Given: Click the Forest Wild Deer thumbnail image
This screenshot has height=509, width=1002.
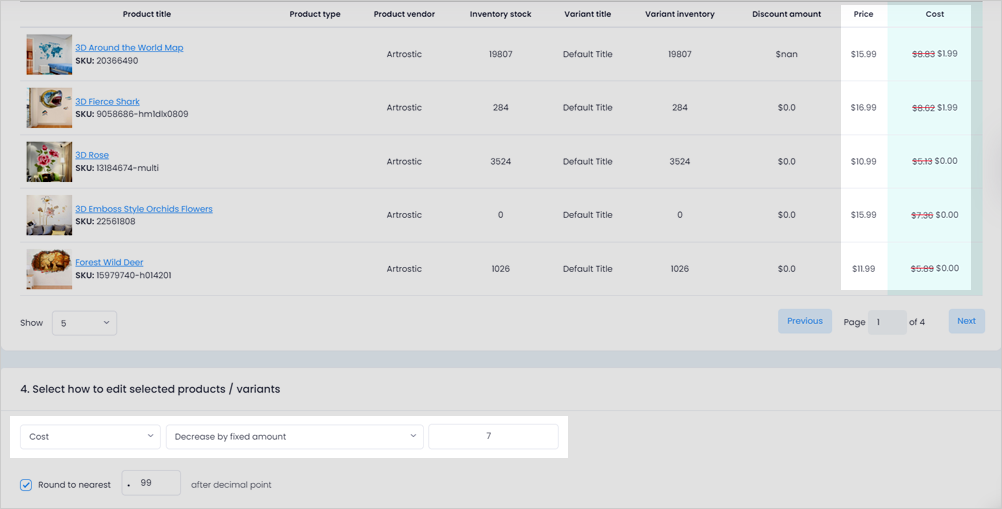Looking at the screenshot, I should 49,269.
